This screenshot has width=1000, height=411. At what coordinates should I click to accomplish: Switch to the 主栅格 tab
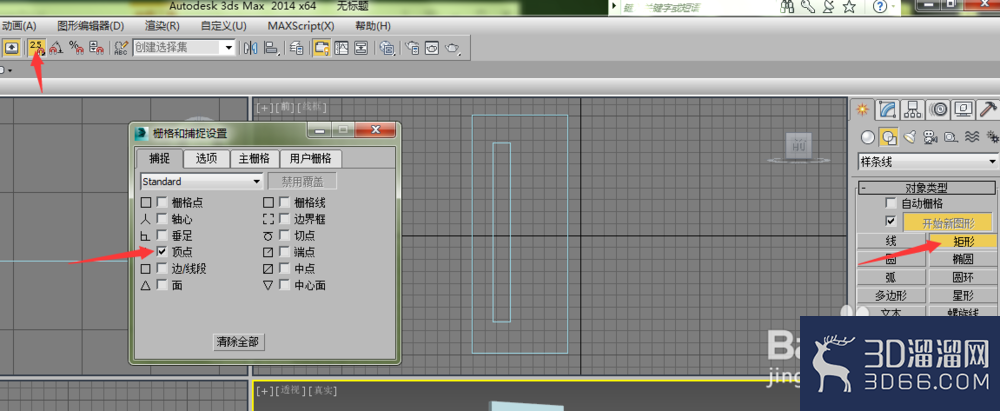point(254,158)
